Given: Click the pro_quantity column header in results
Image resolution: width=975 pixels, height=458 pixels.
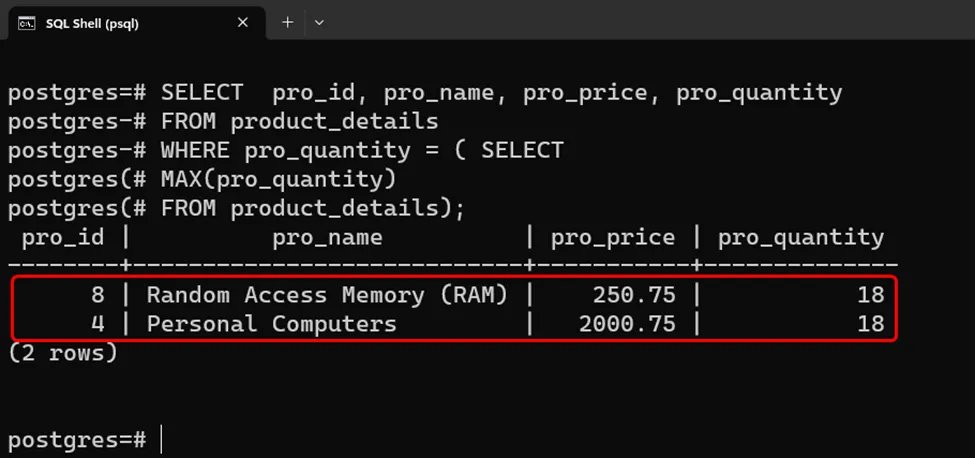Looking at the screenshot, I should pyautogui.click(x=801, y=237).
